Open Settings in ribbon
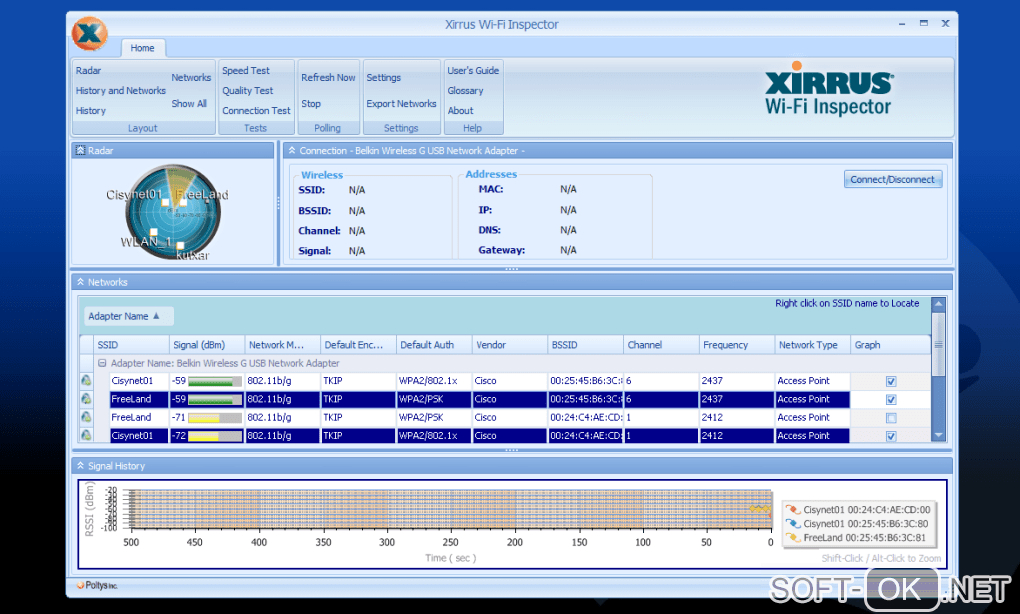 (384, 77)
